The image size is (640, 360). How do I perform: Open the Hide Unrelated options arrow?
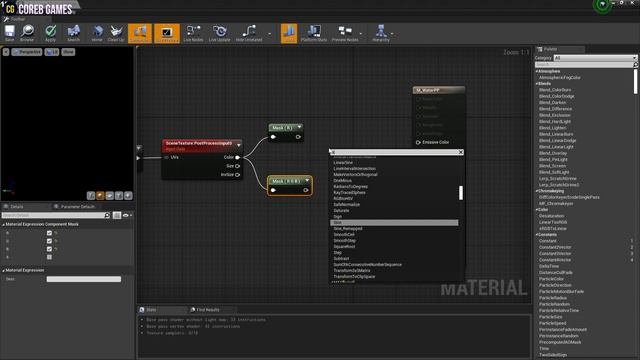coord(269,33)
